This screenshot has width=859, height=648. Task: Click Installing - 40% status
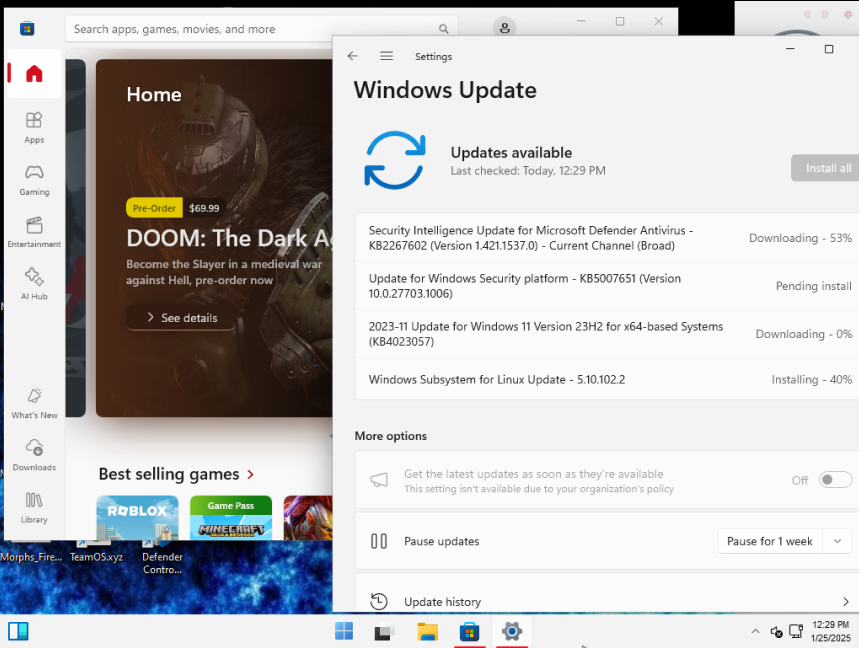(811, 380)
